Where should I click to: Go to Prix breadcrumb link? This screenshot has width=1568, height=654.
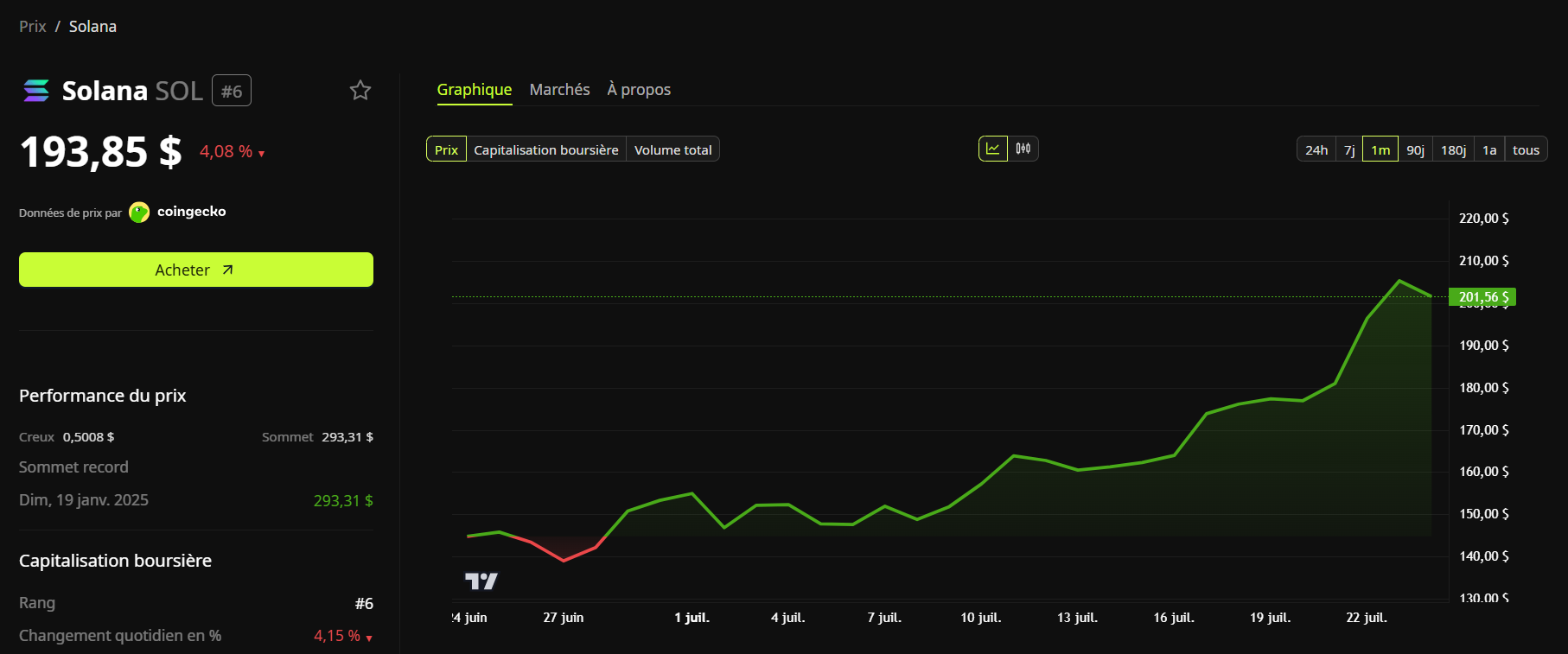[x=33, y=27]
